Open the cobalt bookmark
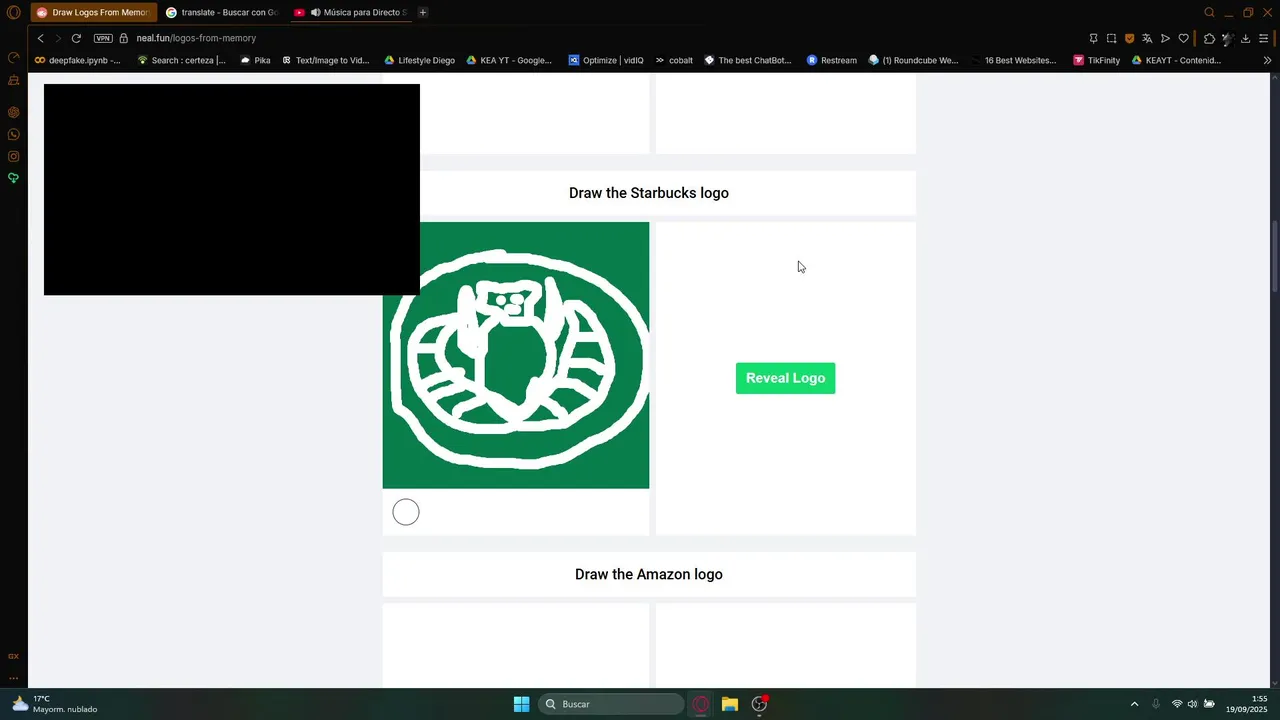This screenshot has width=1280, height=720. [x=674, y=60]
